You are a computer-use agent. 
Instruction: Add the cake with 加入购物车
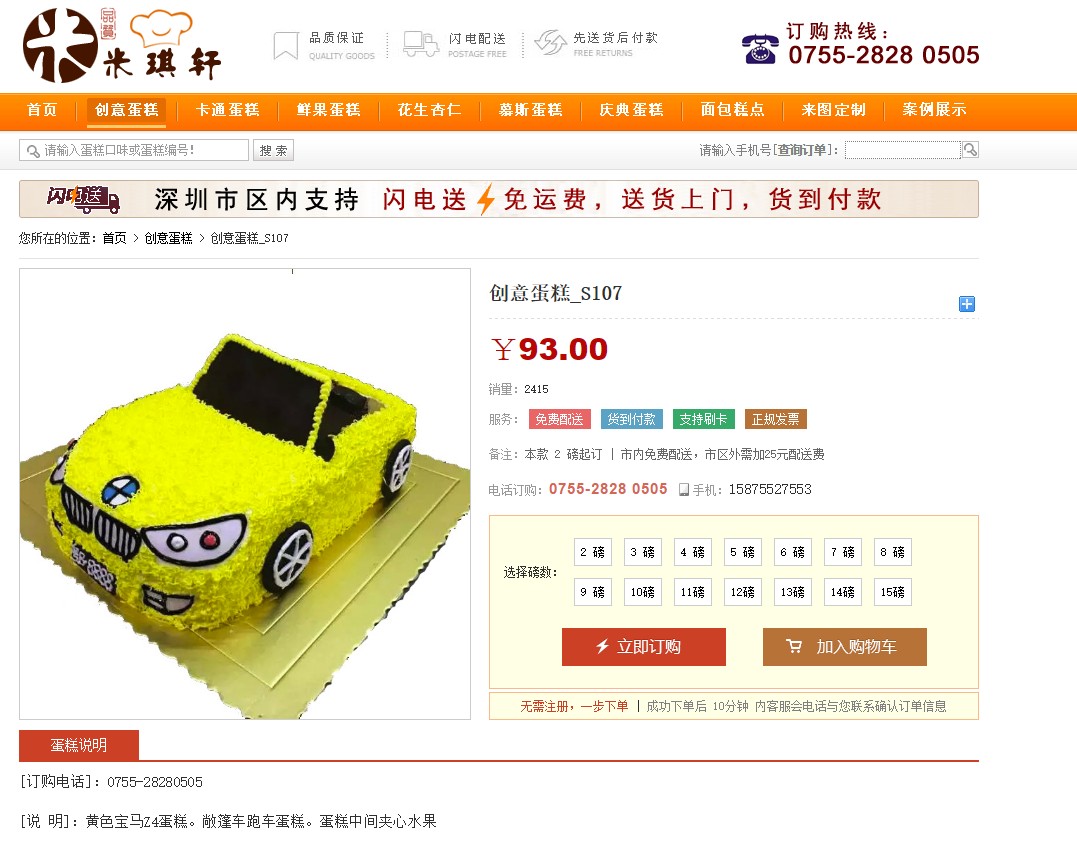pos(845,647)
